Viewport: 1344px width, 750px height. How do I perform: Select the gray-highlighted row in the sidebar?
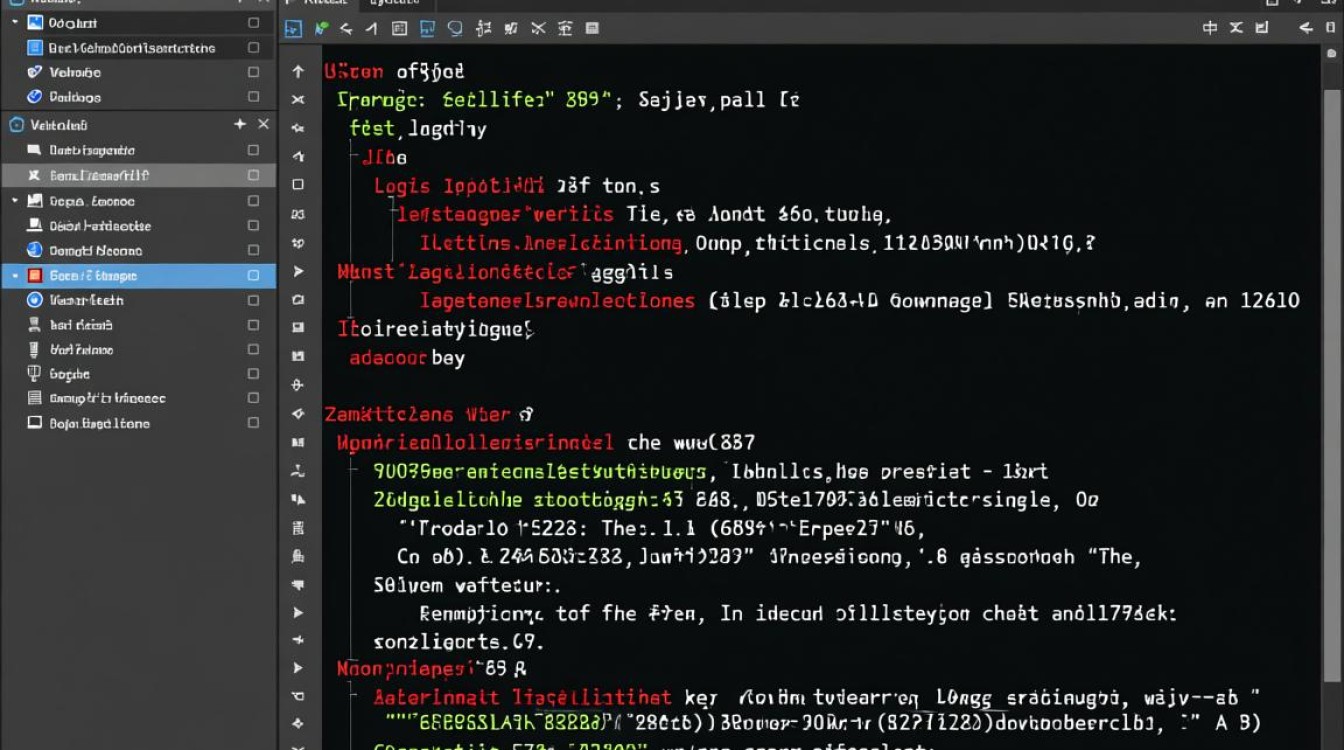tap(138, 175)
